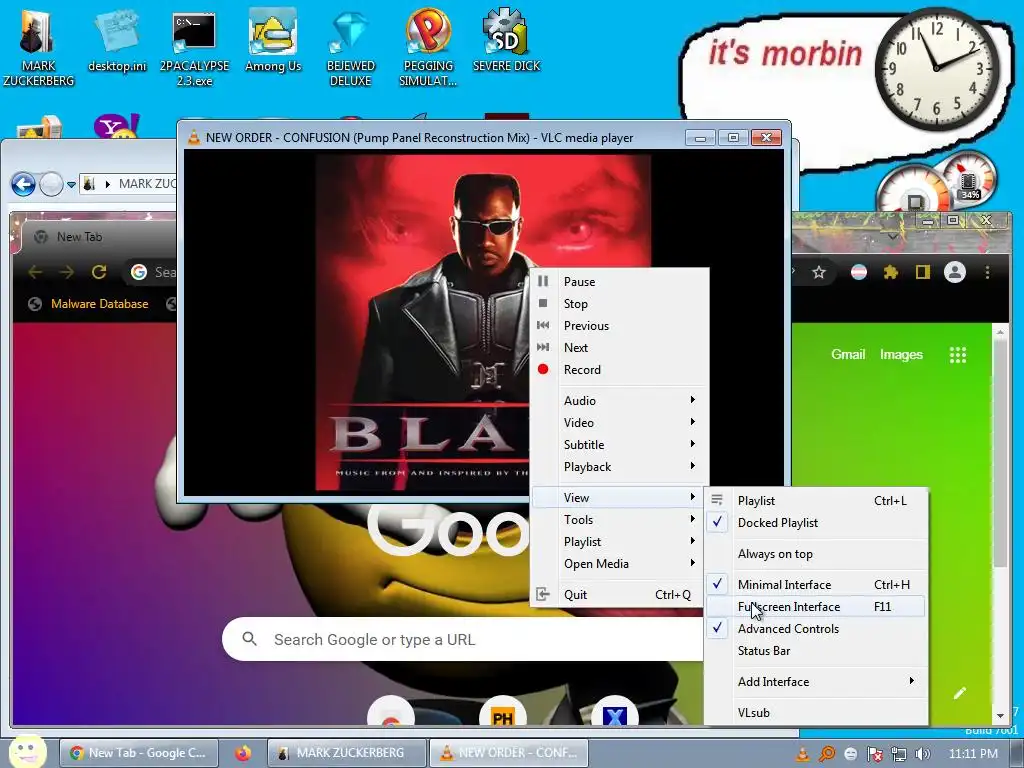1024x768 pixels.
Task: Open Google apps grid icon
Action: 957,355
